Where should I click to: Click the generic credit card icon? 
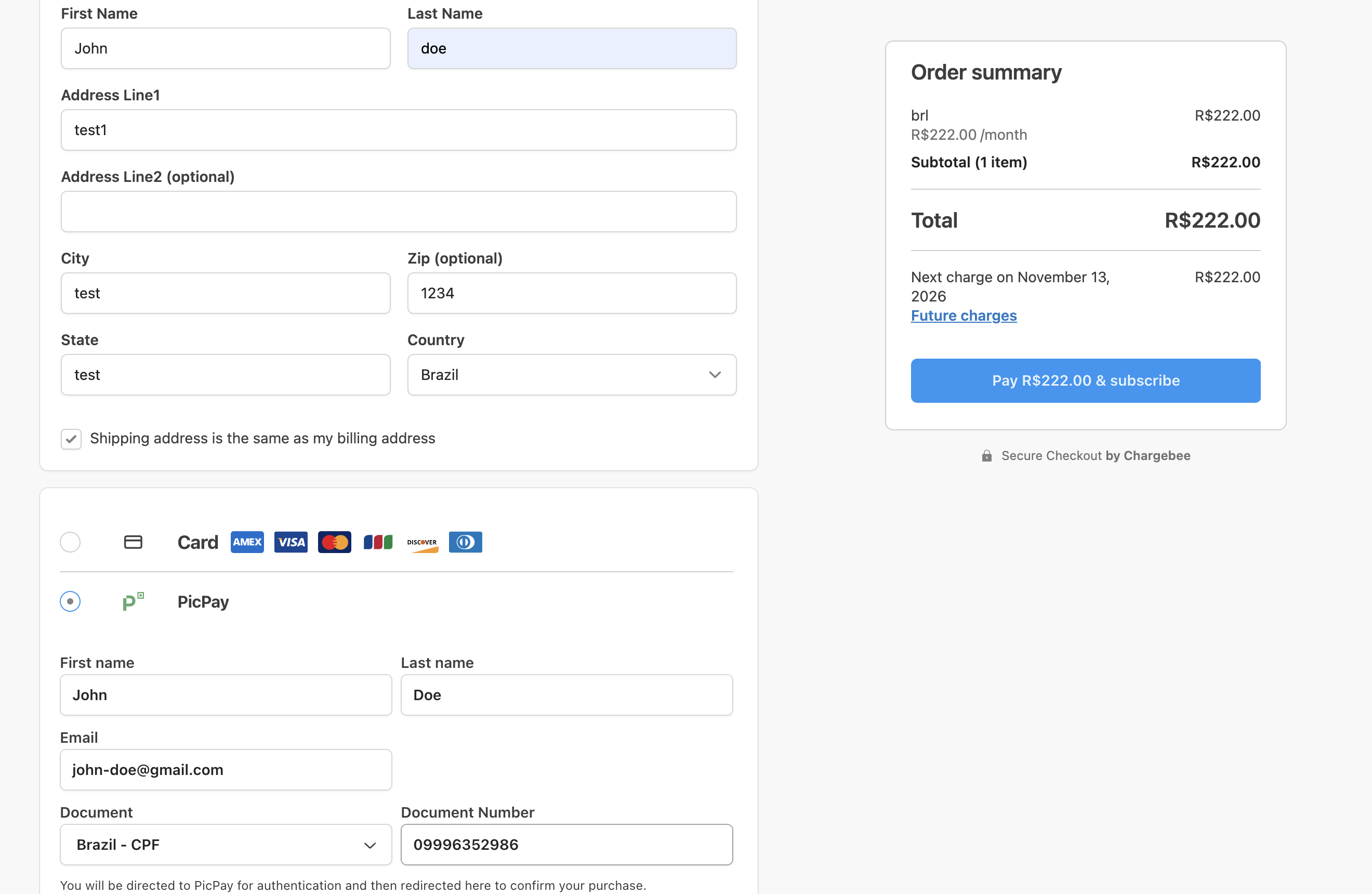click(133, 542)
